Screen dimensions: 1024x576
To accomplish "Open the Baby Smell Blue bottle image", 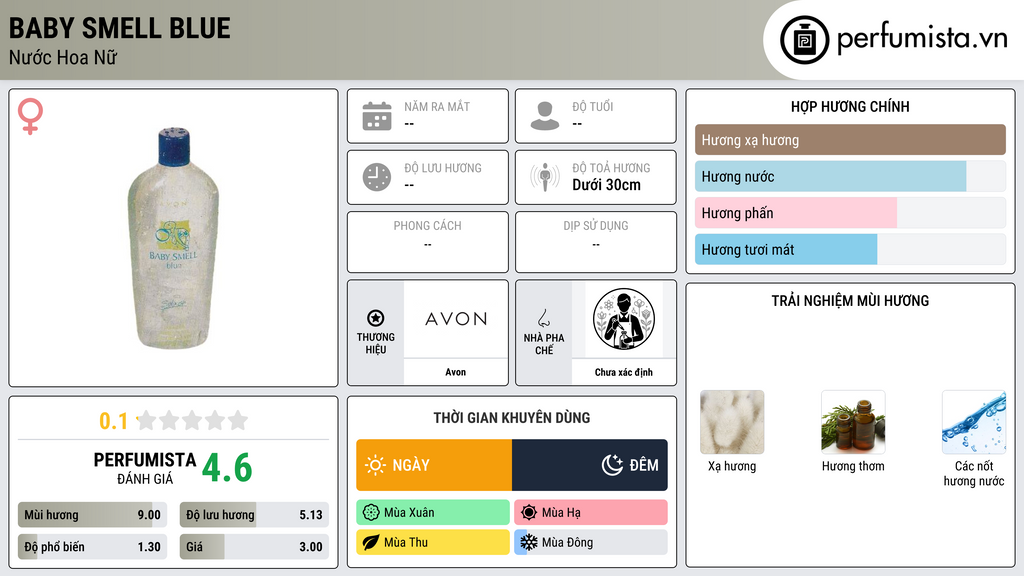I will click(173, 238).
